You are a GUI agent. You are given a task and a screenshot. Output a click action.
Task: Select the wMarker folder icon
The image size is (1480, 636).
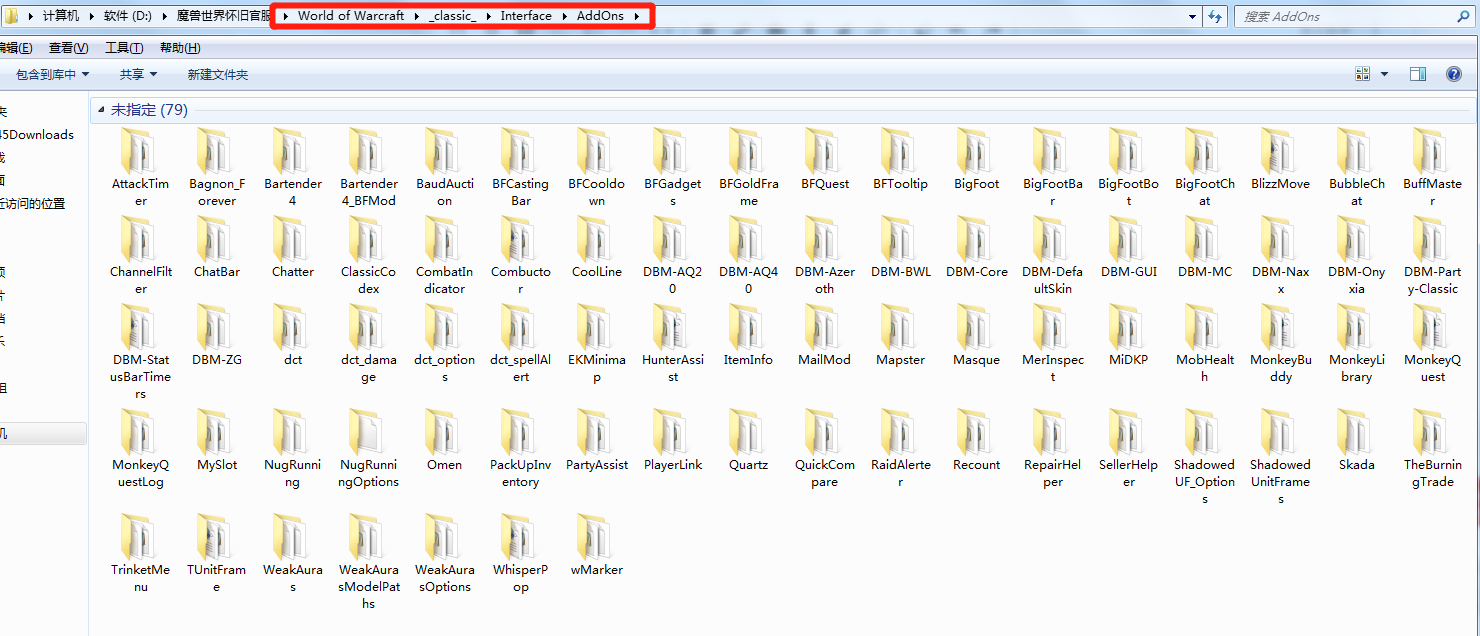point(596,536)
